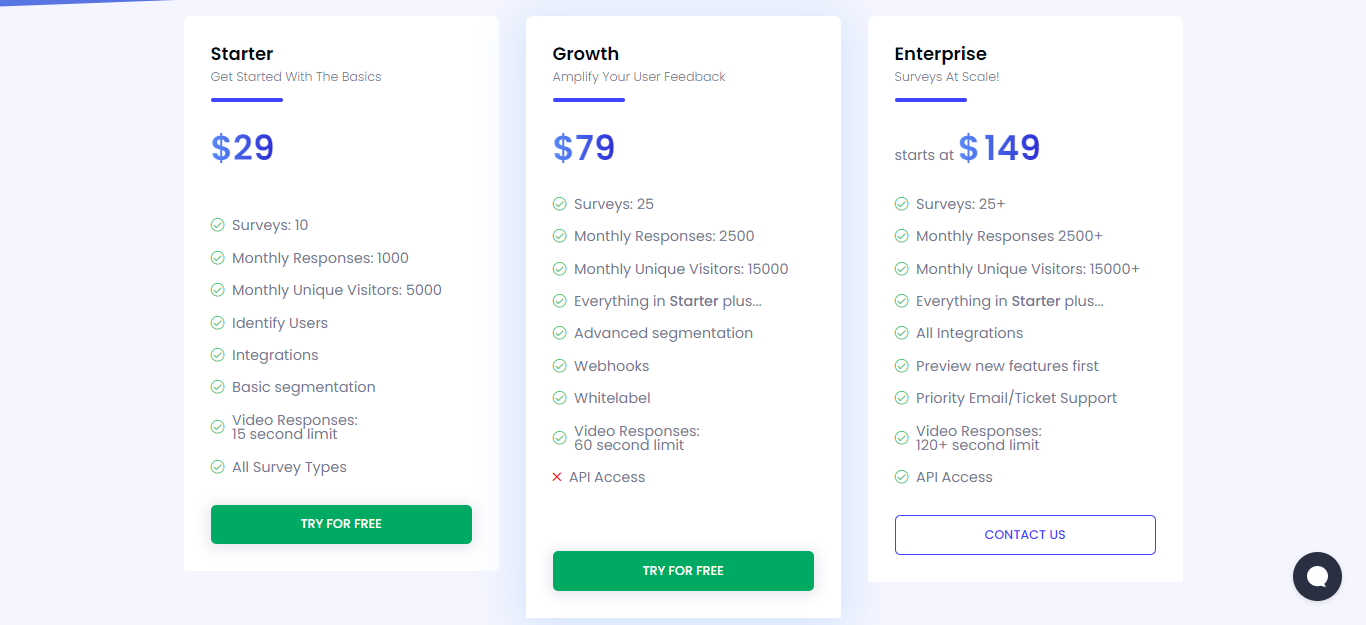Click the checkmark beside Whitelabel
1366x625 pixels.
click(559, 398)
